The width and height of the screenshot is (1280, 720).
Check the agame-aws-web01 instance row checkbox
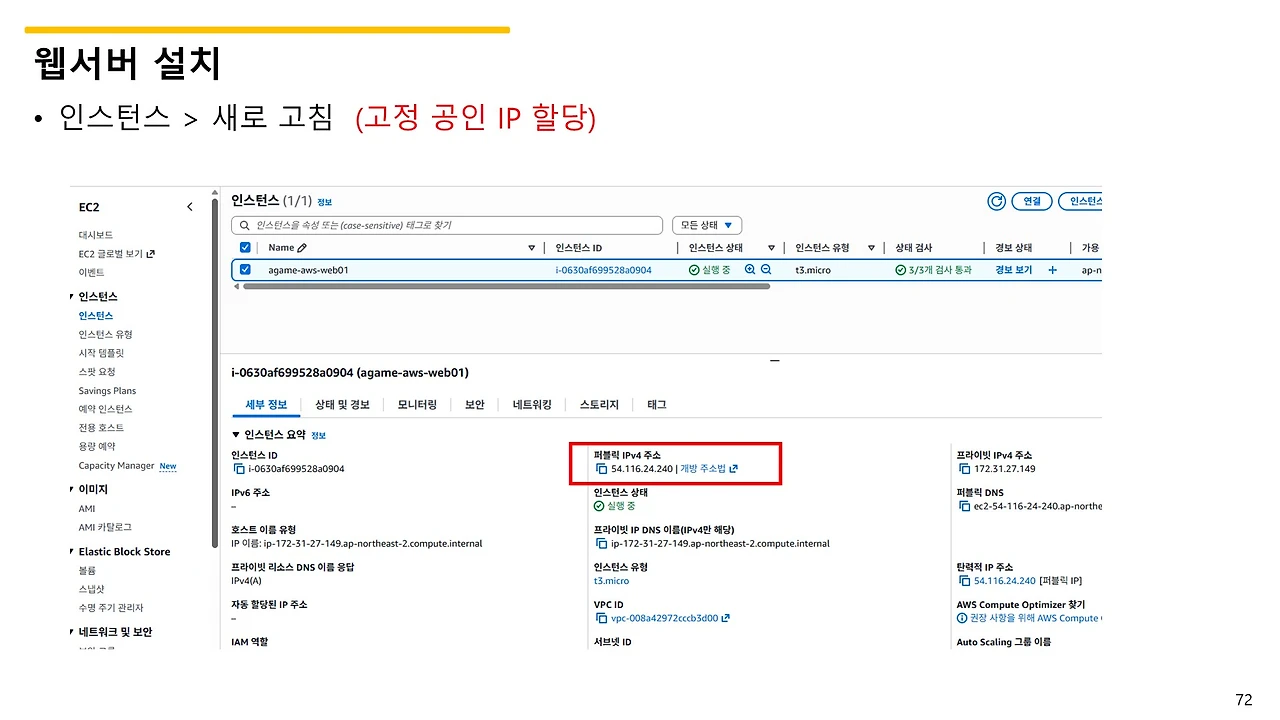[245, 269]
